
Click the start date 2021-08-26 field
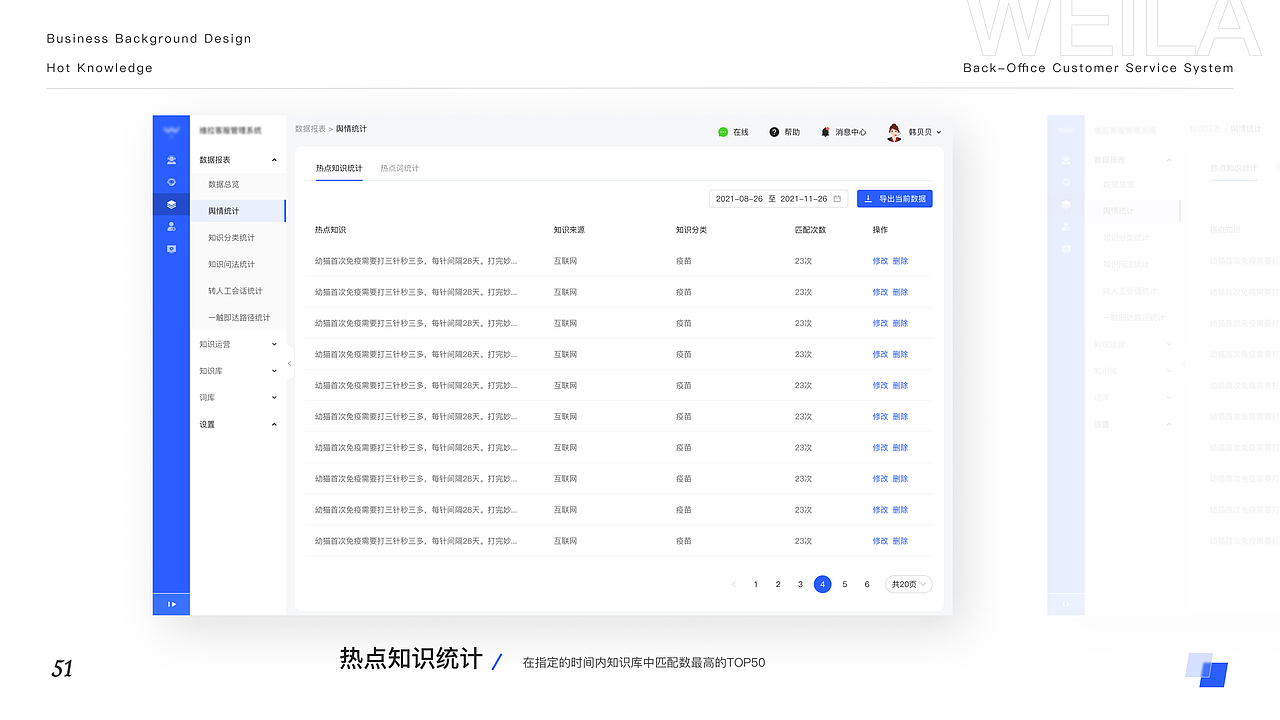[740, 199]
